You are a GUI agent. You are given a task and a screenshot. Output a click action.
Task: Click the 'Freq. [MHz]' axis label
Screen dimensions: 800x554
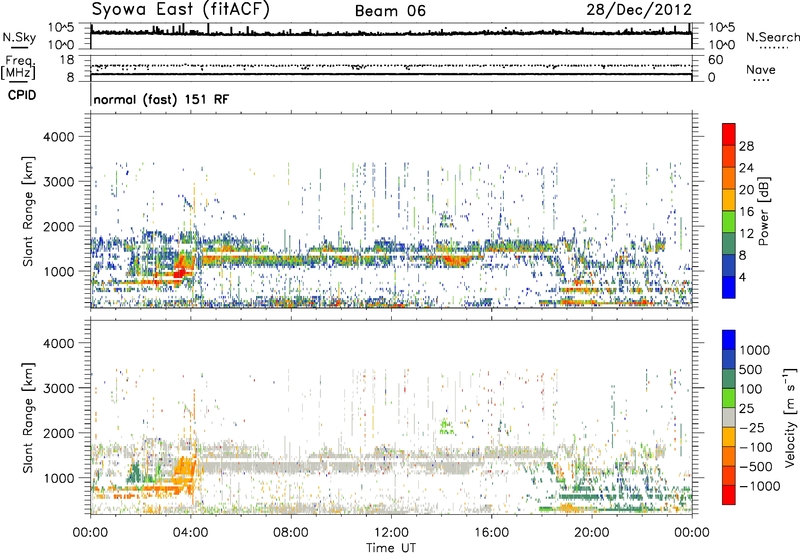tap(18, 67)
